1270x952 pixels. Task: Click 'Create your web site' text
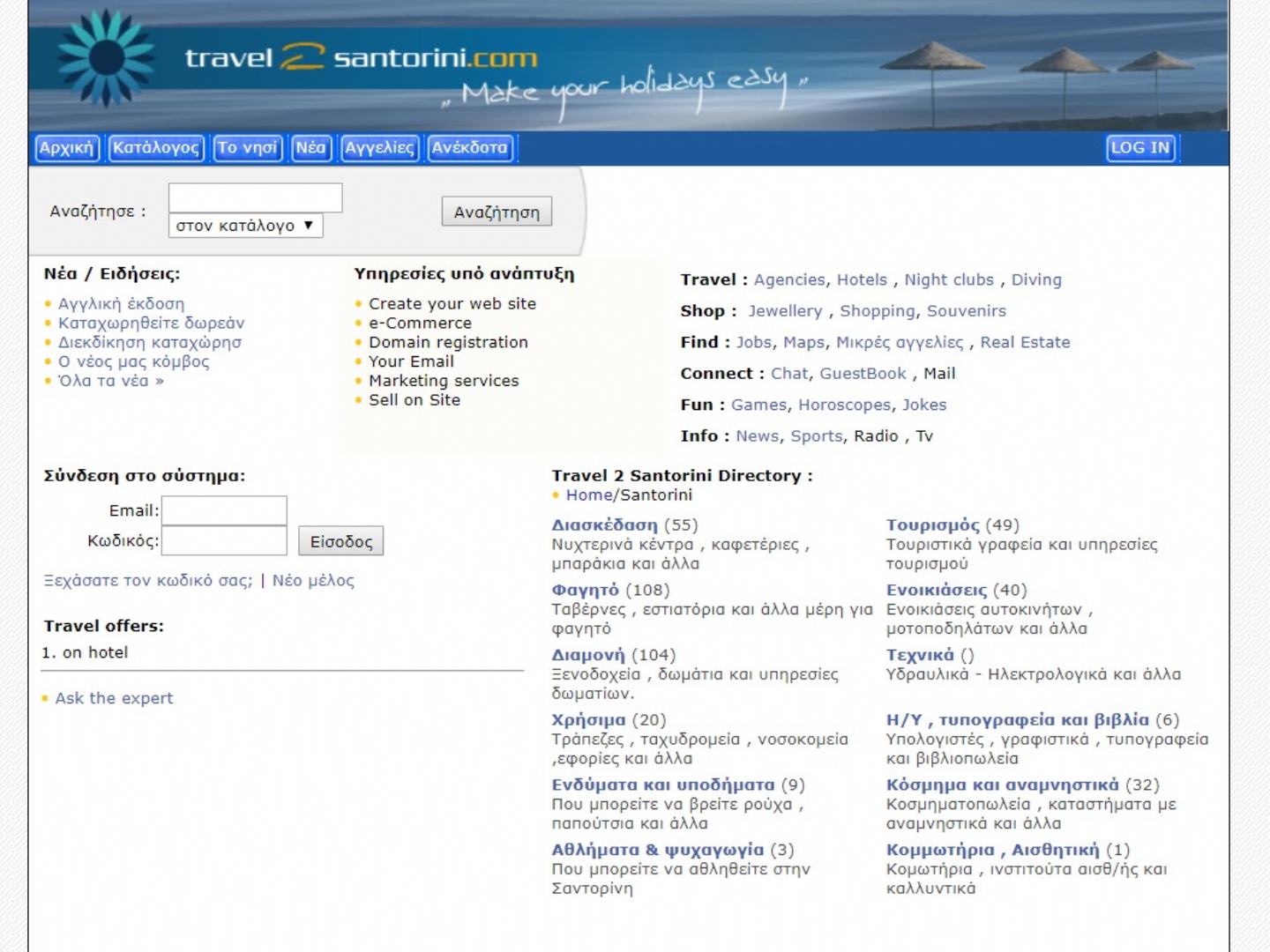452,304
